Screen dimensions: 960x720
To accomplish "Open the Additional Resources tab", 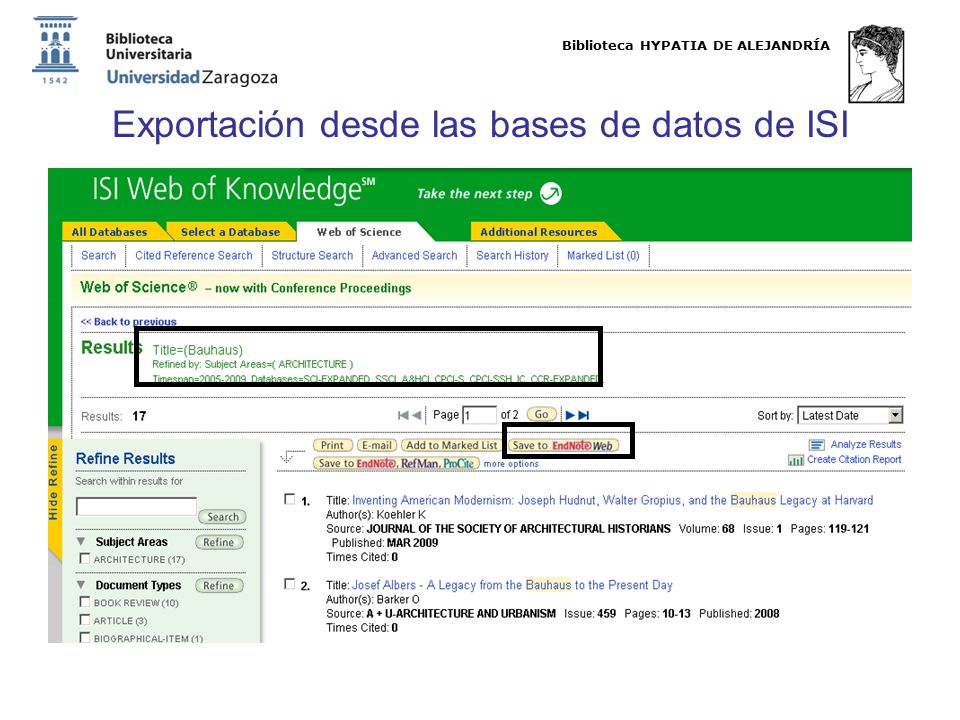I will [539, 231].
